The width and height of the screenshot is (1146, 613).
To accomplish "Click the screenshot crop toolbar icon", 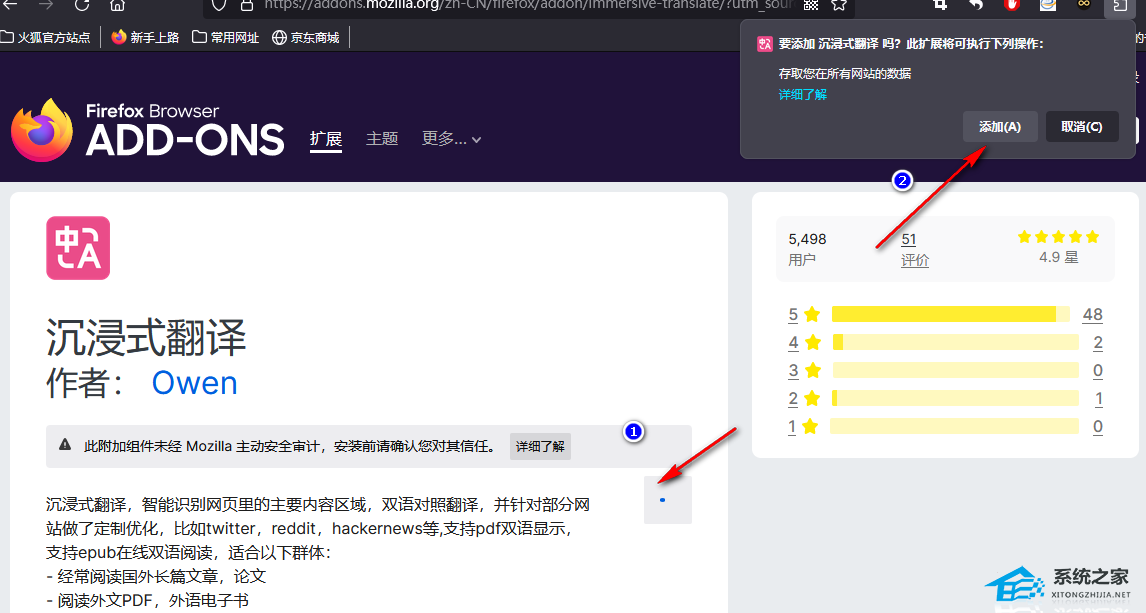I will pyautogui.click(x=940, y=5).
